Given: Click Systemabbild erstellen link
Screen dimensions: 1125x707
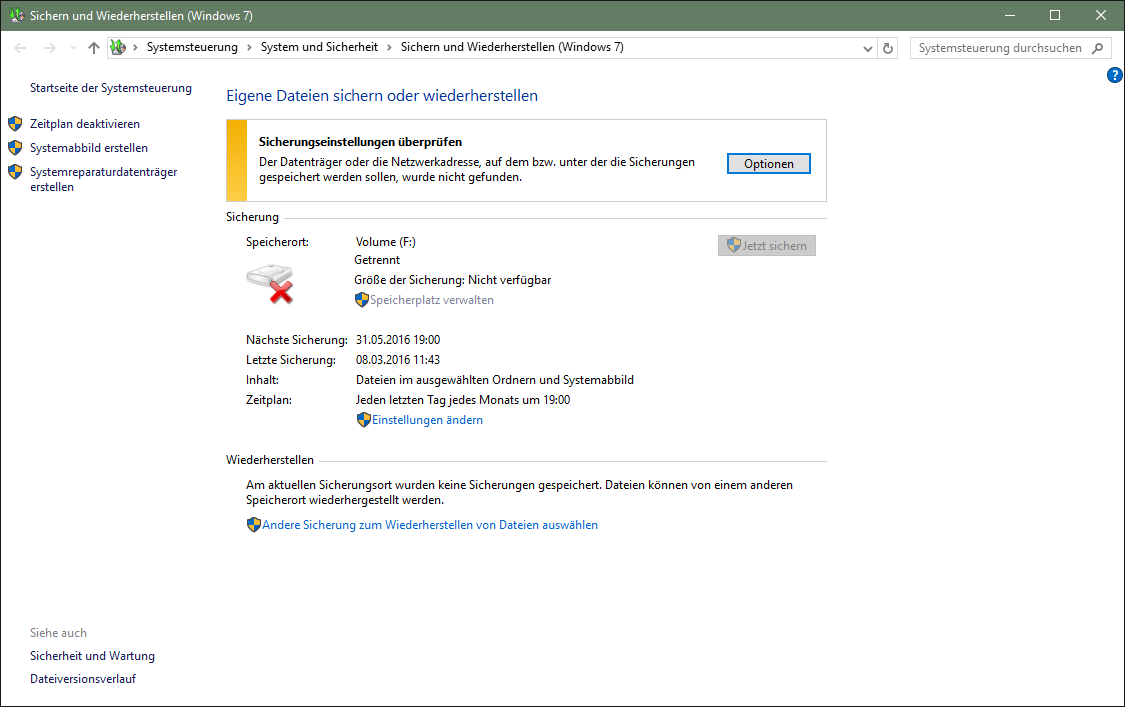Looking at the screenshot, I should click(89, 148).
